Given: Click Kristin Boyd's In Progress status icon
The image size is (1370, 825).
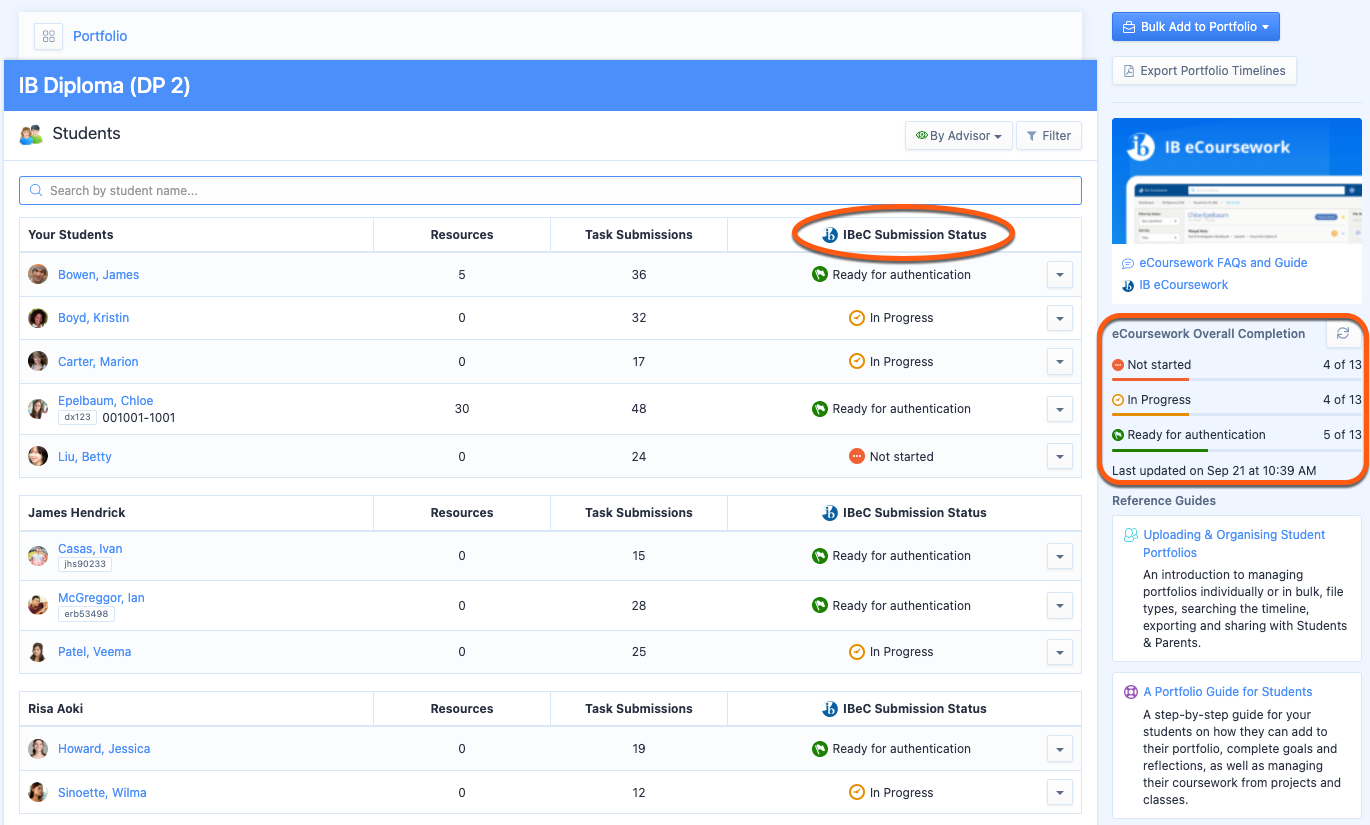Looking at the screenshot, I should [857, 318].
